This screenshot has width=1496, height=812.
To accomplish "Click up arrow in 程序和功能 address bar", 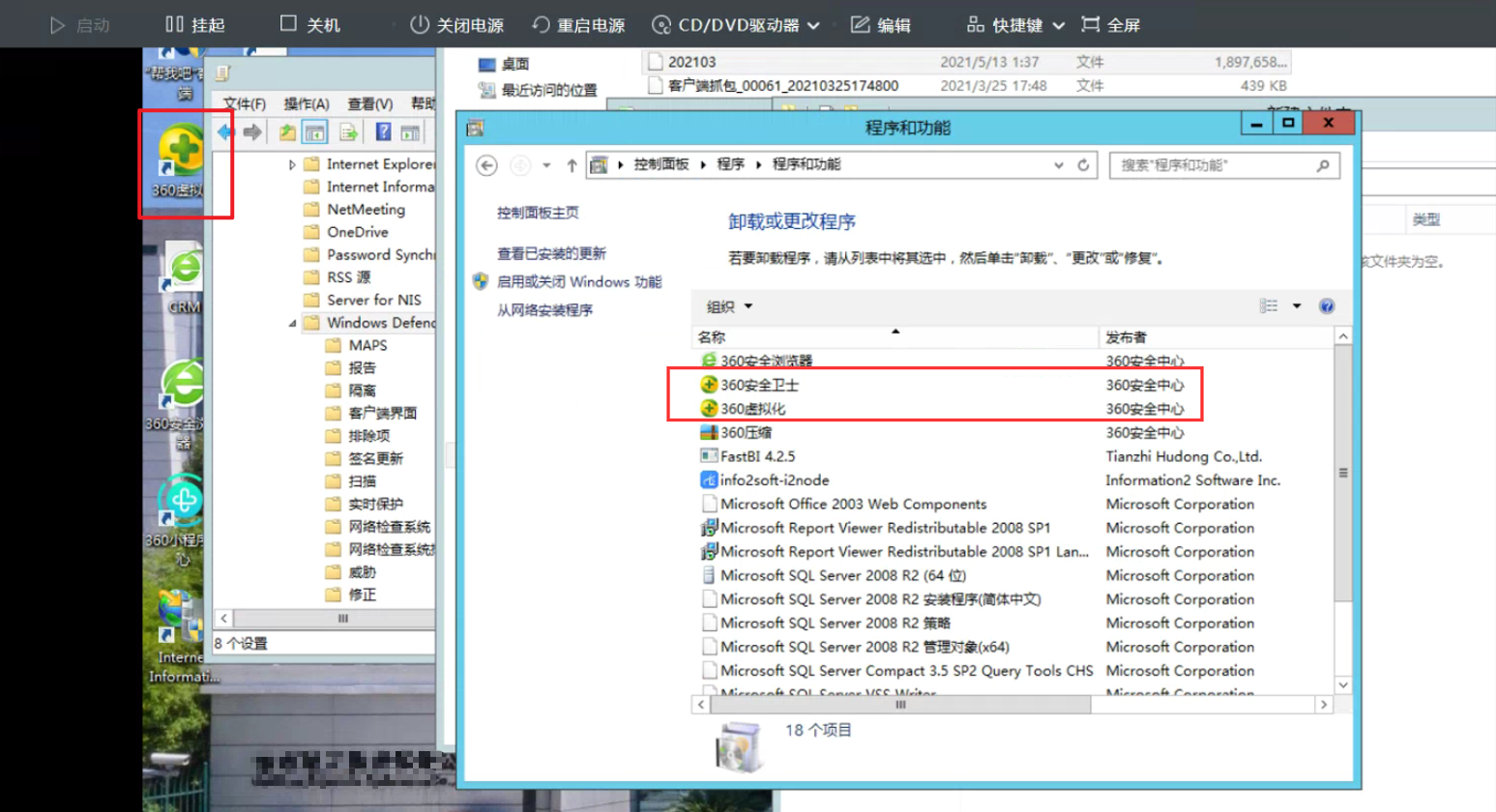I will click(572, 165).
